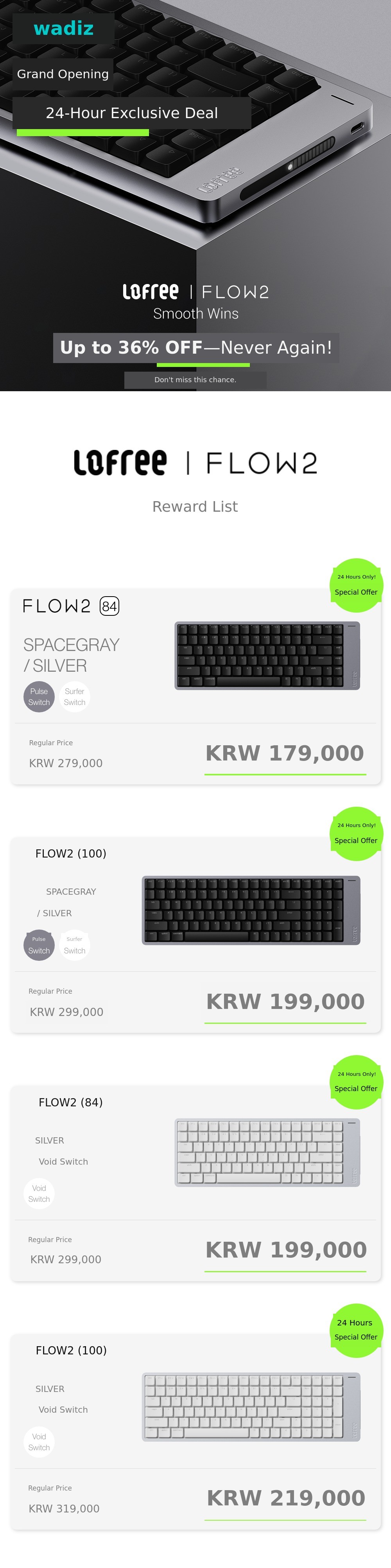Image resolution: width=391 pixels, height=1568 pixels.
Task: Select Surfer Switch on the spacegray FLOW2 84 card
Action: click(75, 697)
